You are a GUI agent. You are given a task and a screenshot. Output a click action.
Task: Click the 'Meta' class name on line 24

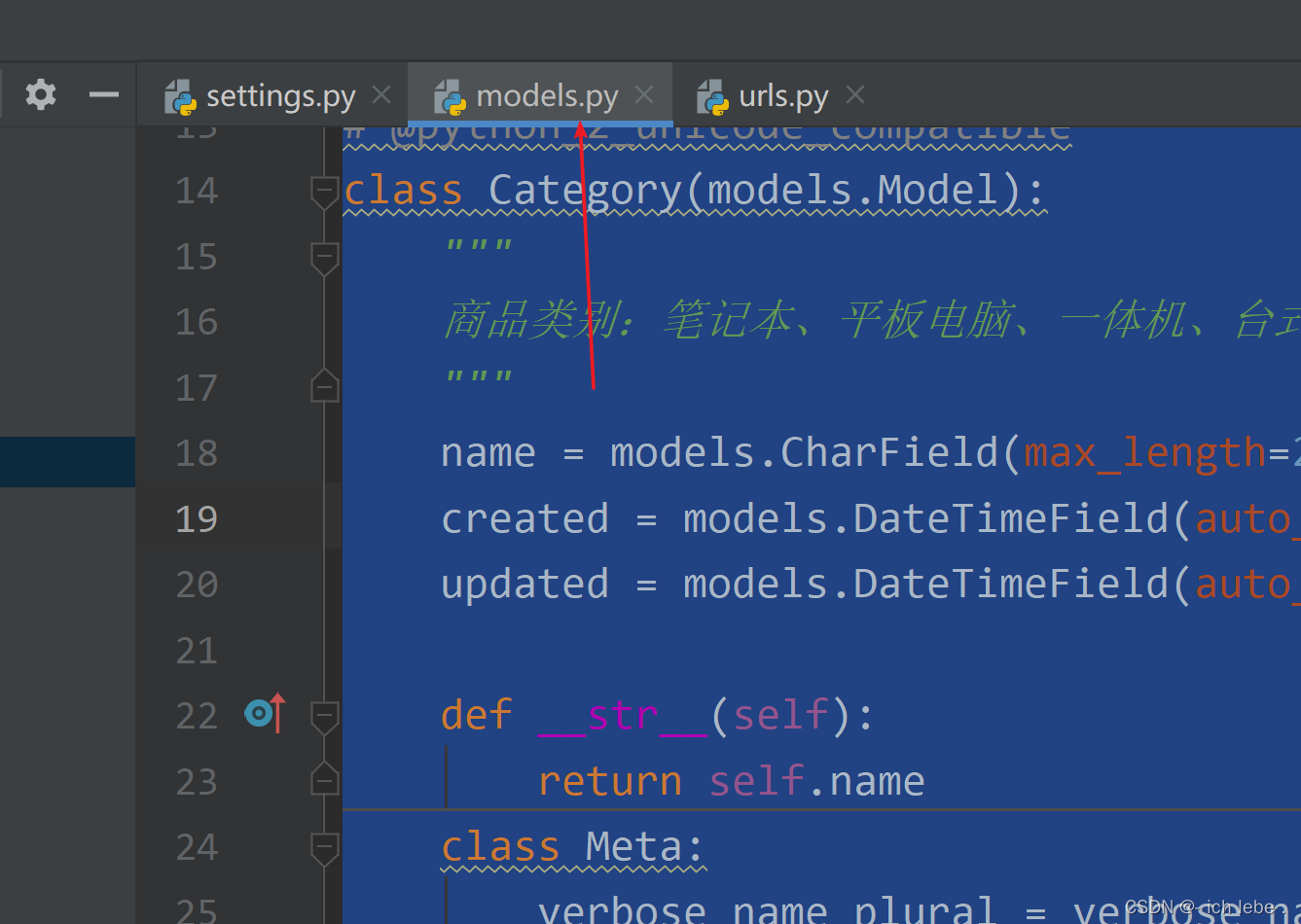pos(633,847)
